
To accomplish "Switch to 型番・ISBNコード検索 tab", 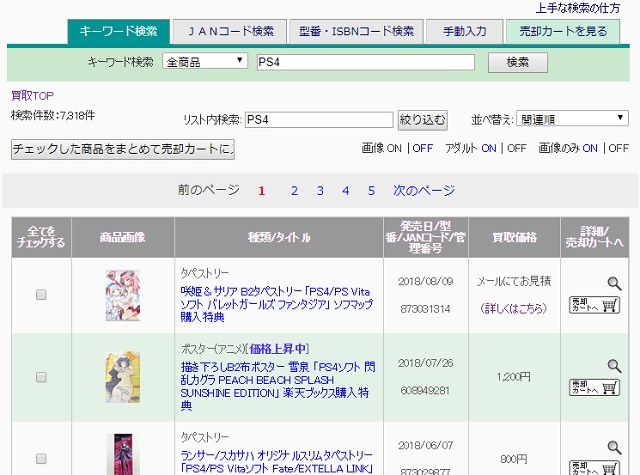I will click(356, 31).
